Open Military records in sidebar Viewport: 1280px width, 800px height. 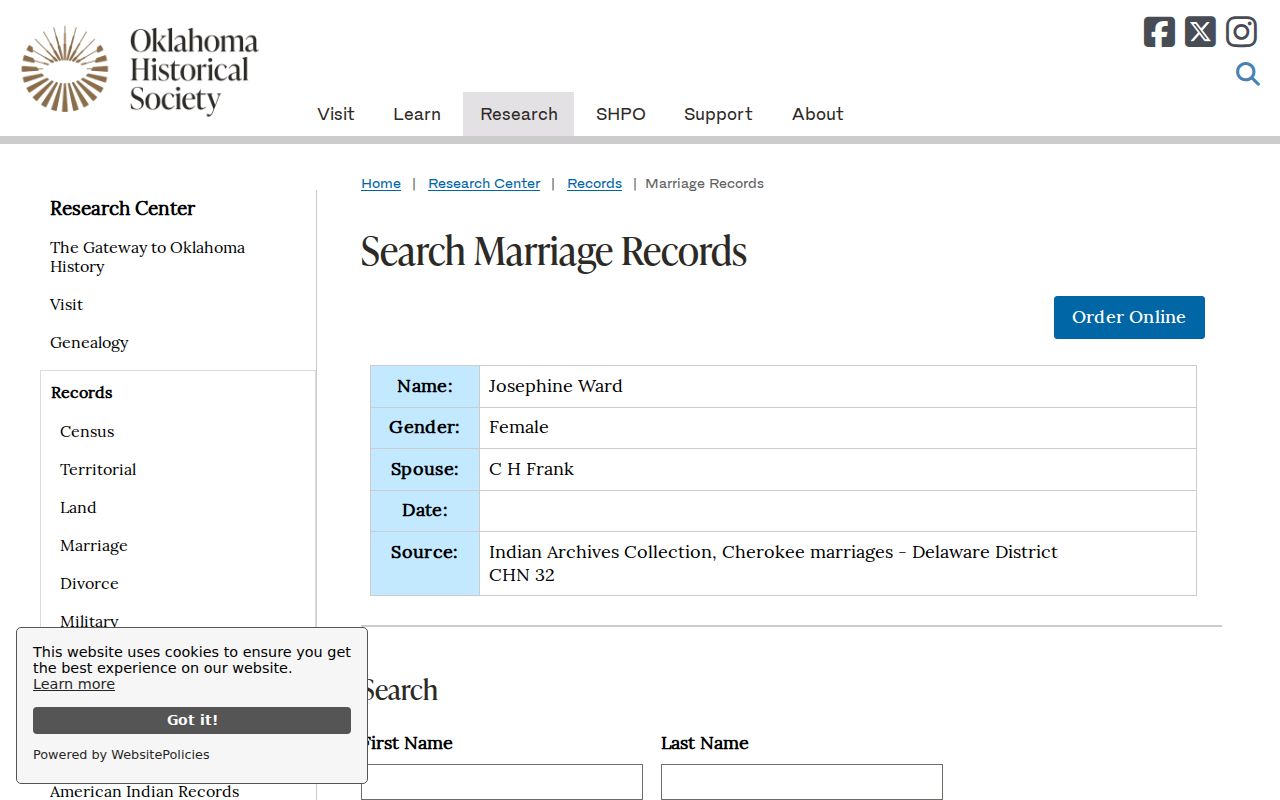89,620
